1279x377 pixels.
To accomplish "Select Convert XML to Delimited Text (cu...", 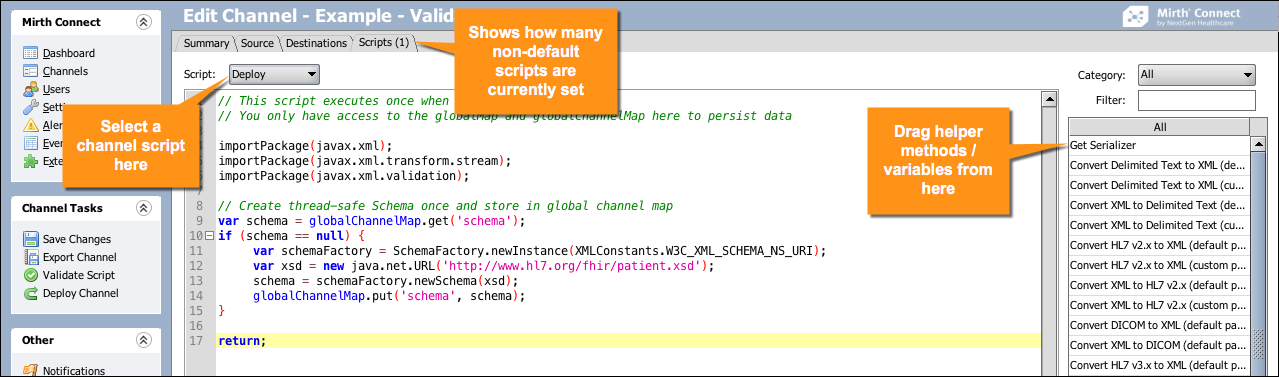I will 1159,225.
